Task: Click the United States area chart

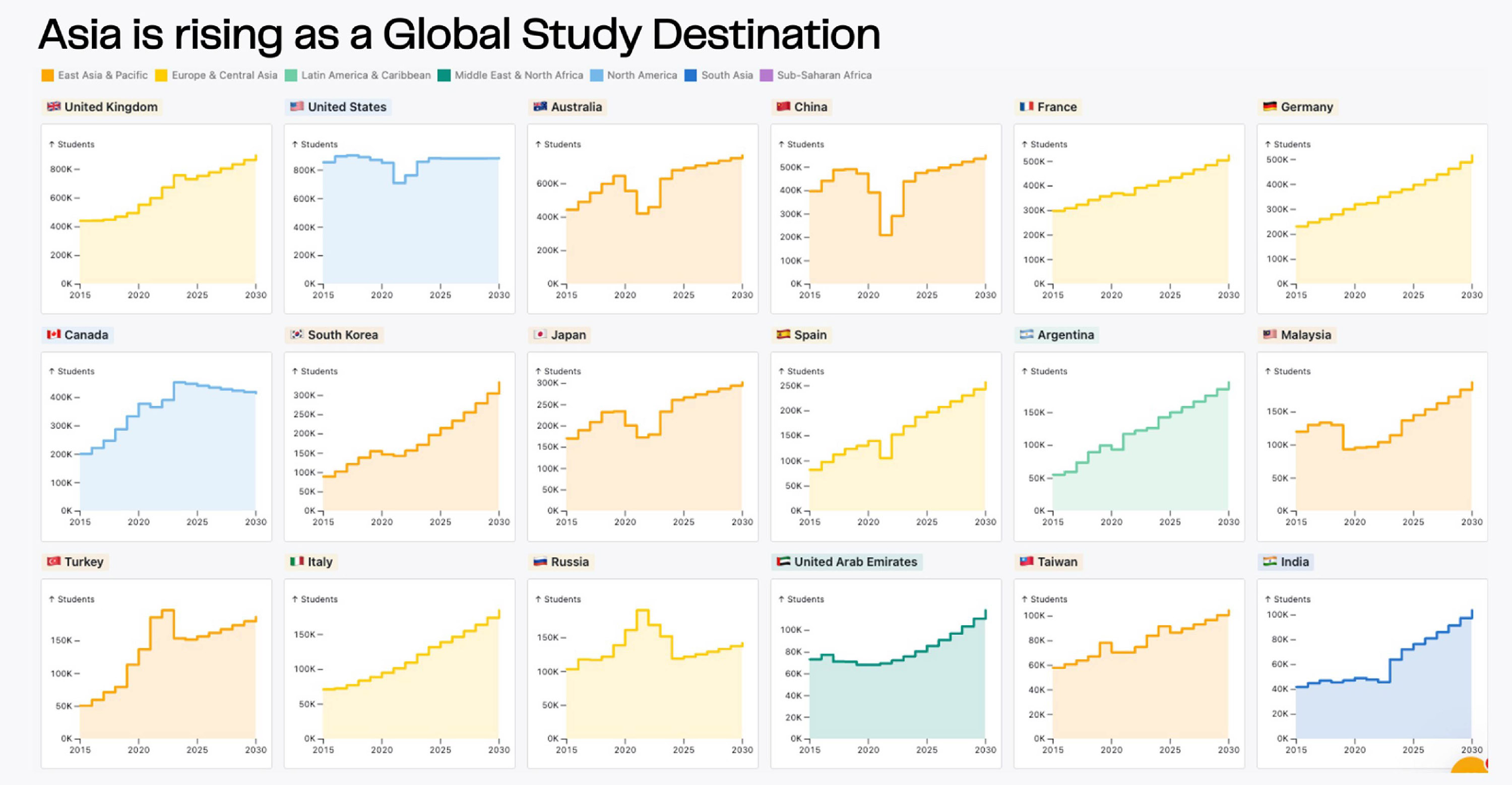Action: click(411, 229)
